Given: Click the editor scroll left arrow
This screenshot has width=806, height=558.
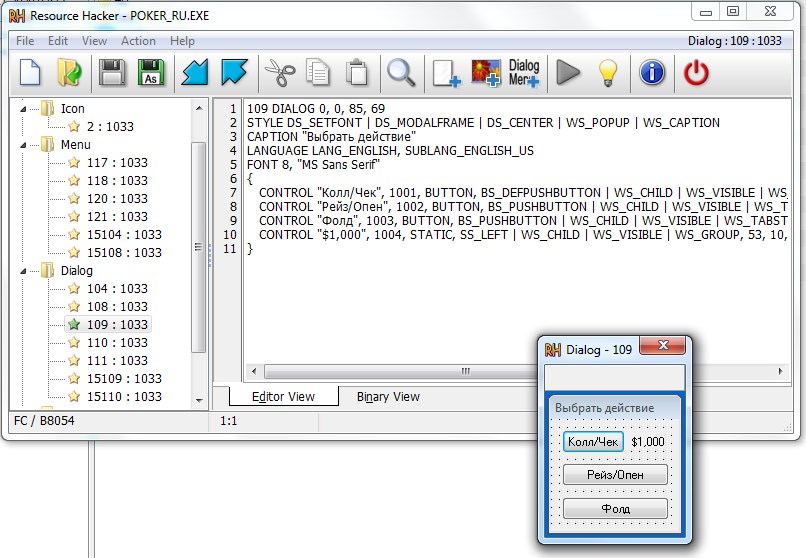Looking at the screenshot, I should 253,371.
